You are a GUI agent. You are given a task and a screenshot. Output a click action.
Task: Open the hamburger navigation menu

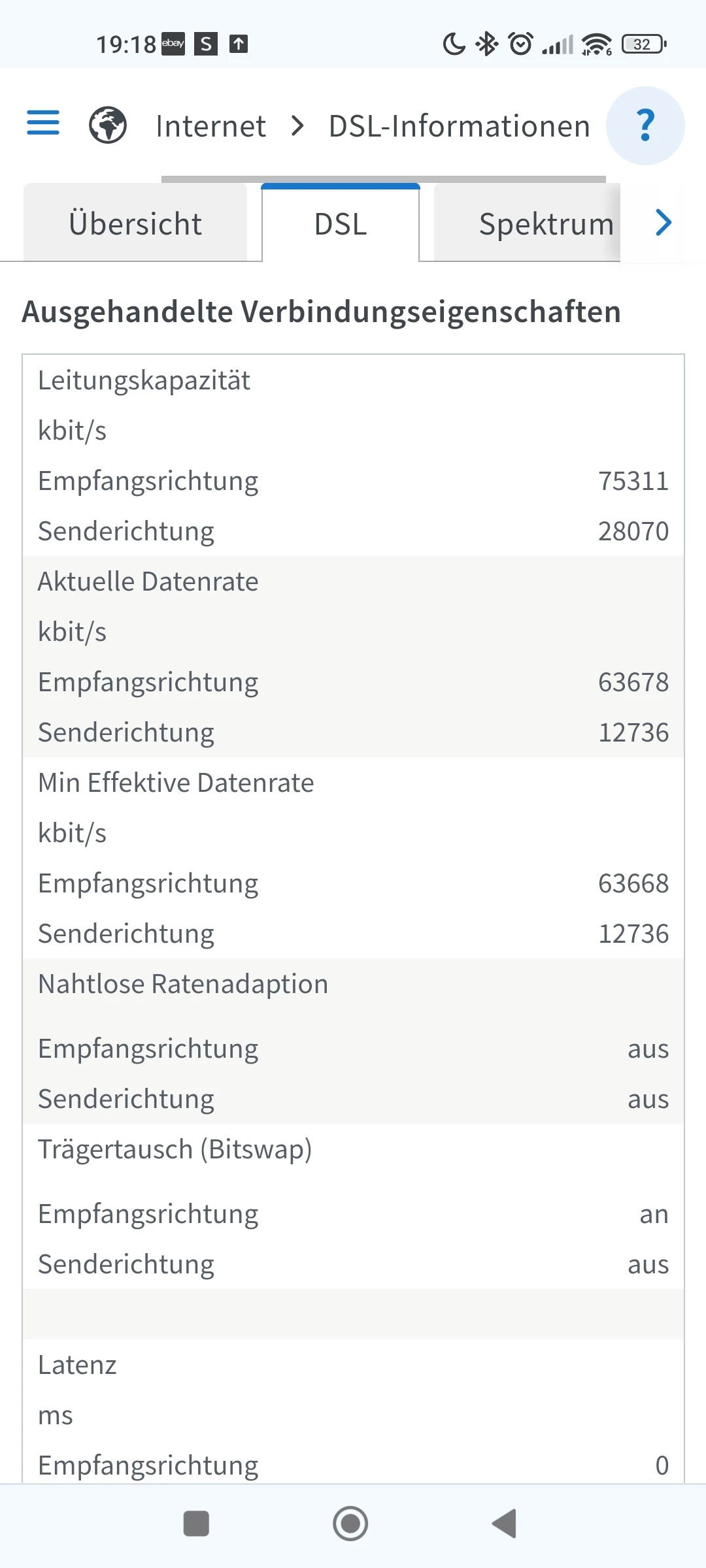(43, 123)
